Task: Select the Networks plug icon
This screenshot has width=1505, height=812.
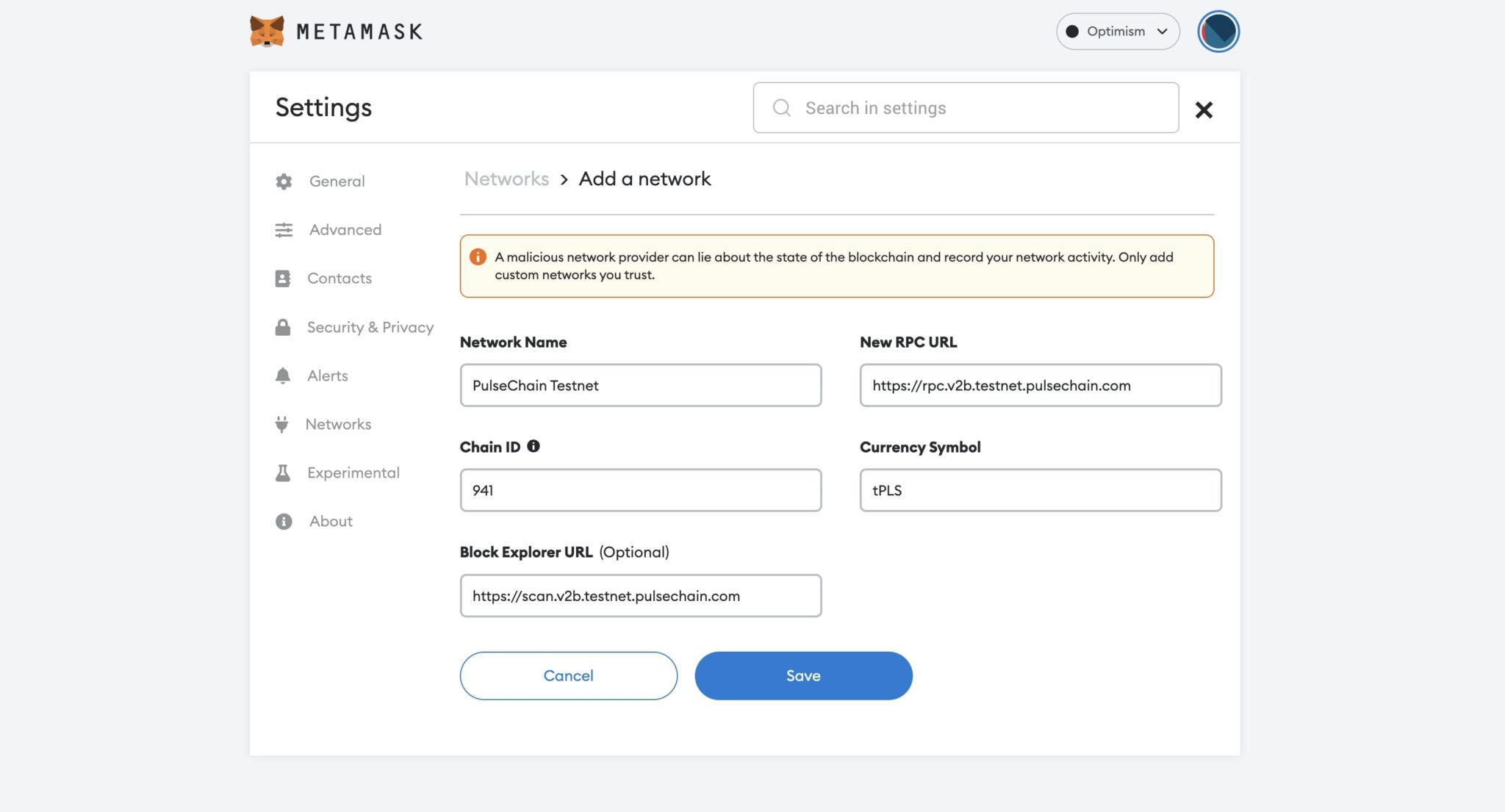Action: click(283, 424)
